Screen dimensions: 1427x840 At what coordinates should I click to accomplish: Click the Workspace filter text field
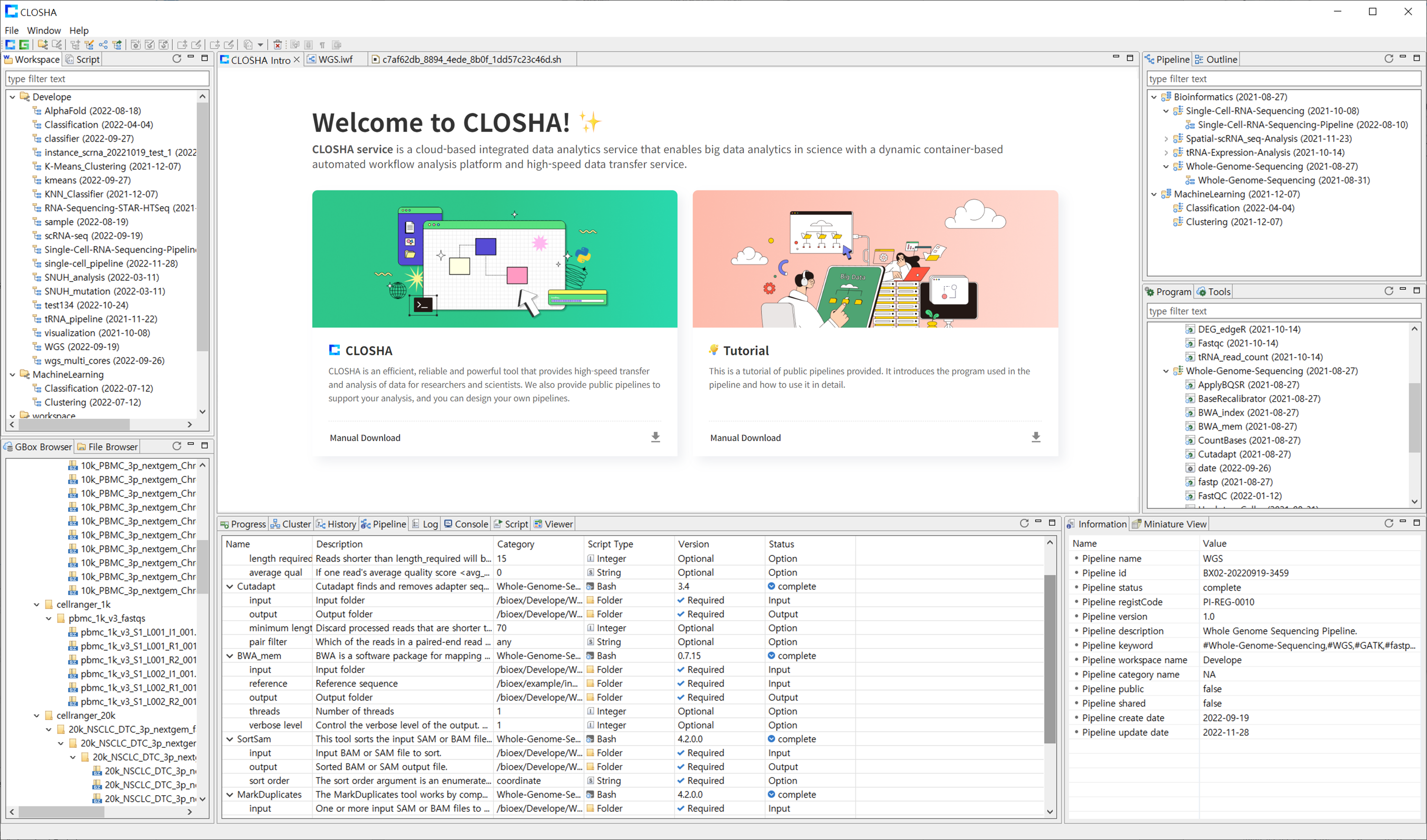107,79
